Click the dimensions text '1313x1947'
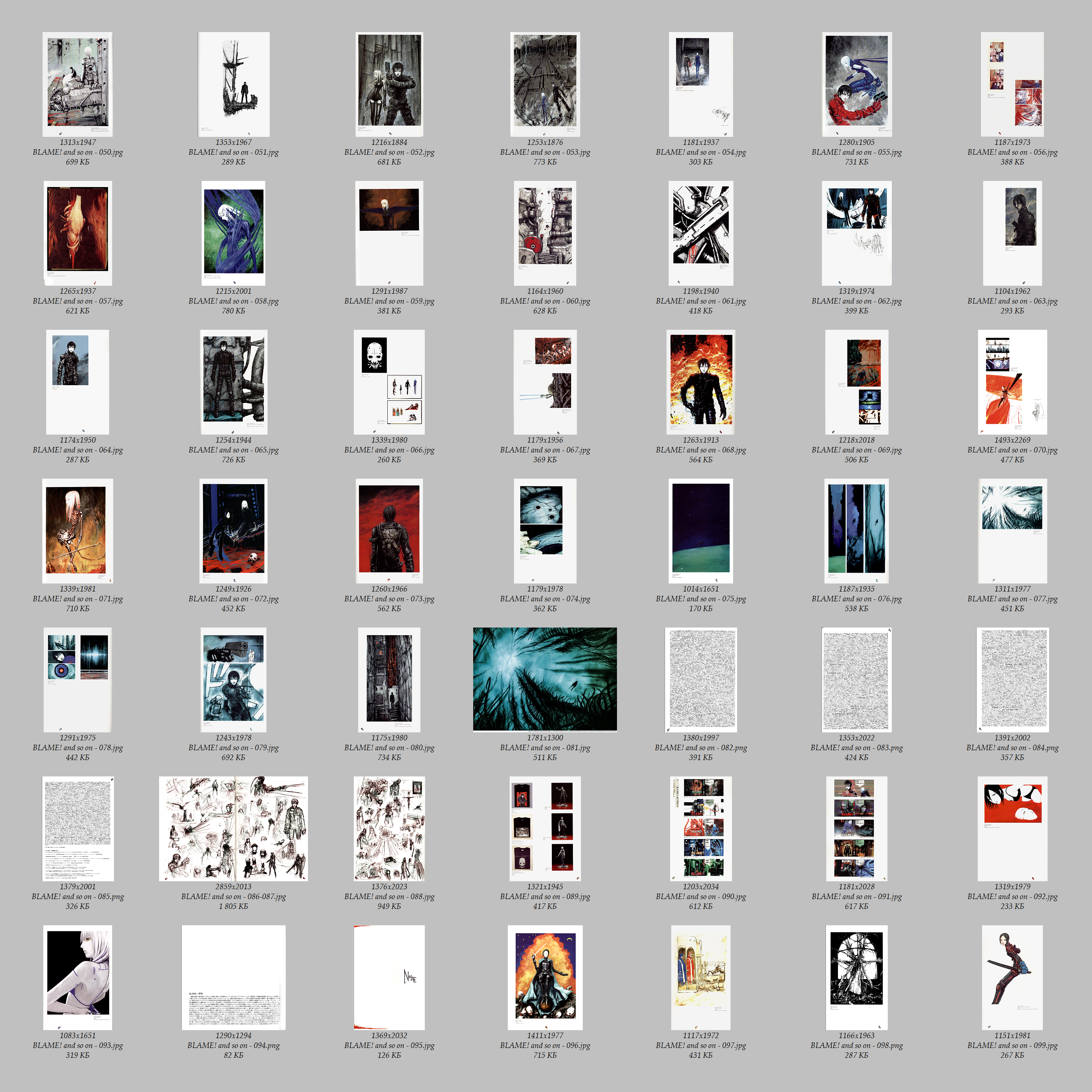This screenshot has width=1092, height=1092. click(x=78, y=142)
